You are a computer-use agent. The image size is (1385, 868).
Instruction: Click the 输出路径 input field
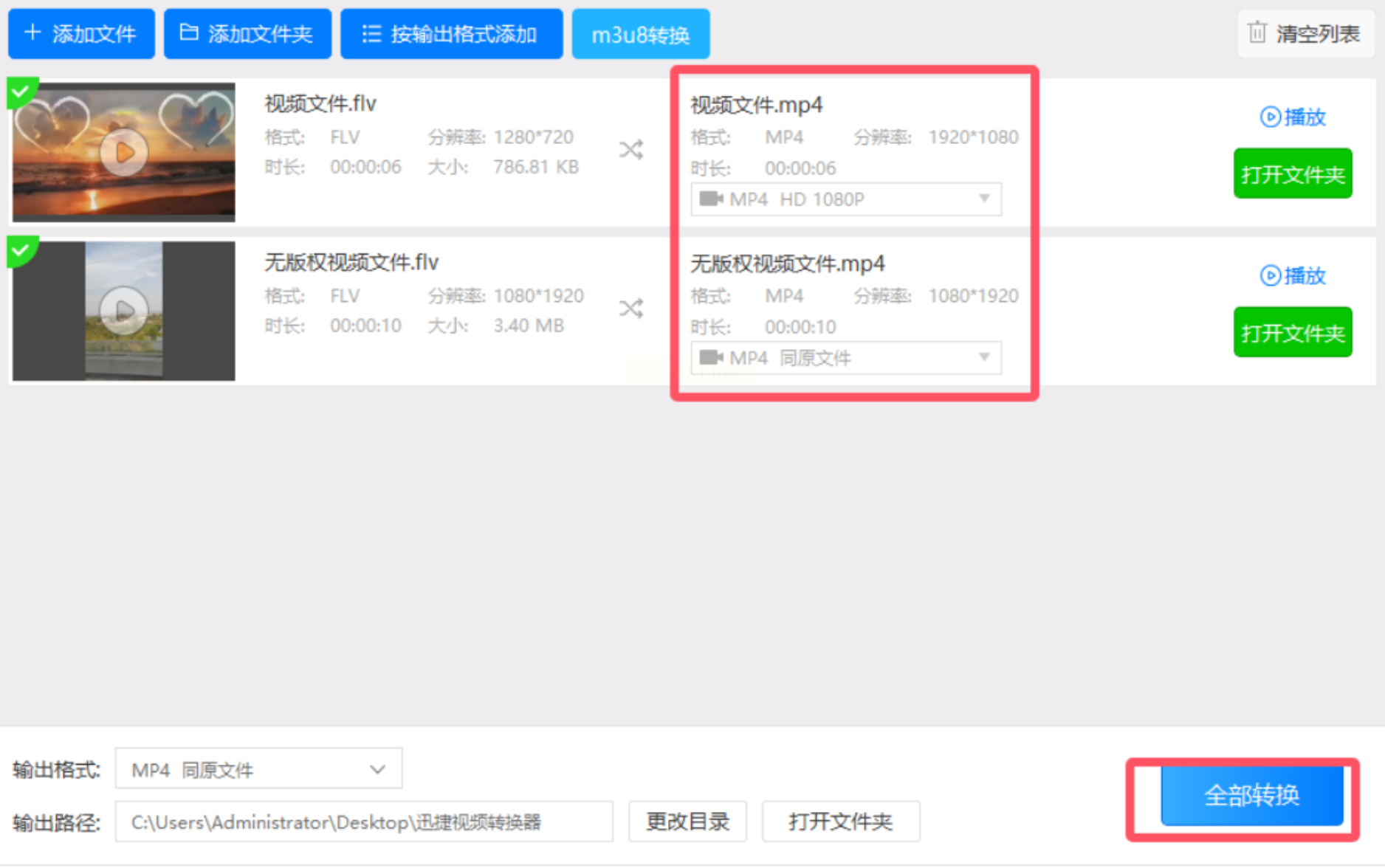364,821
